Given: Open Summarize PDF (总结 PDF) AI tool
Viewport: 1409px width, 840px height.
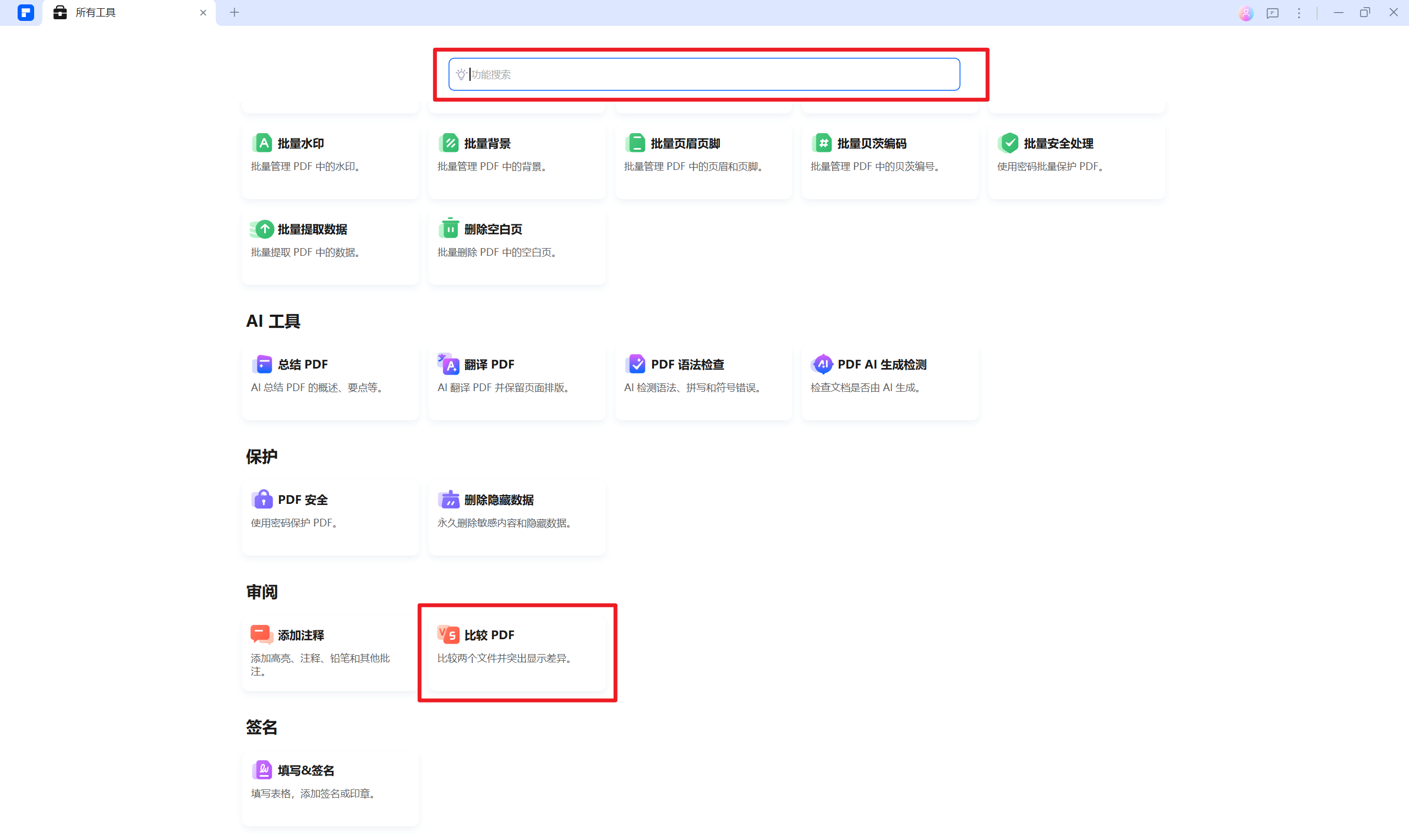Looking at the screenshot, I should [x=302, y=365].
